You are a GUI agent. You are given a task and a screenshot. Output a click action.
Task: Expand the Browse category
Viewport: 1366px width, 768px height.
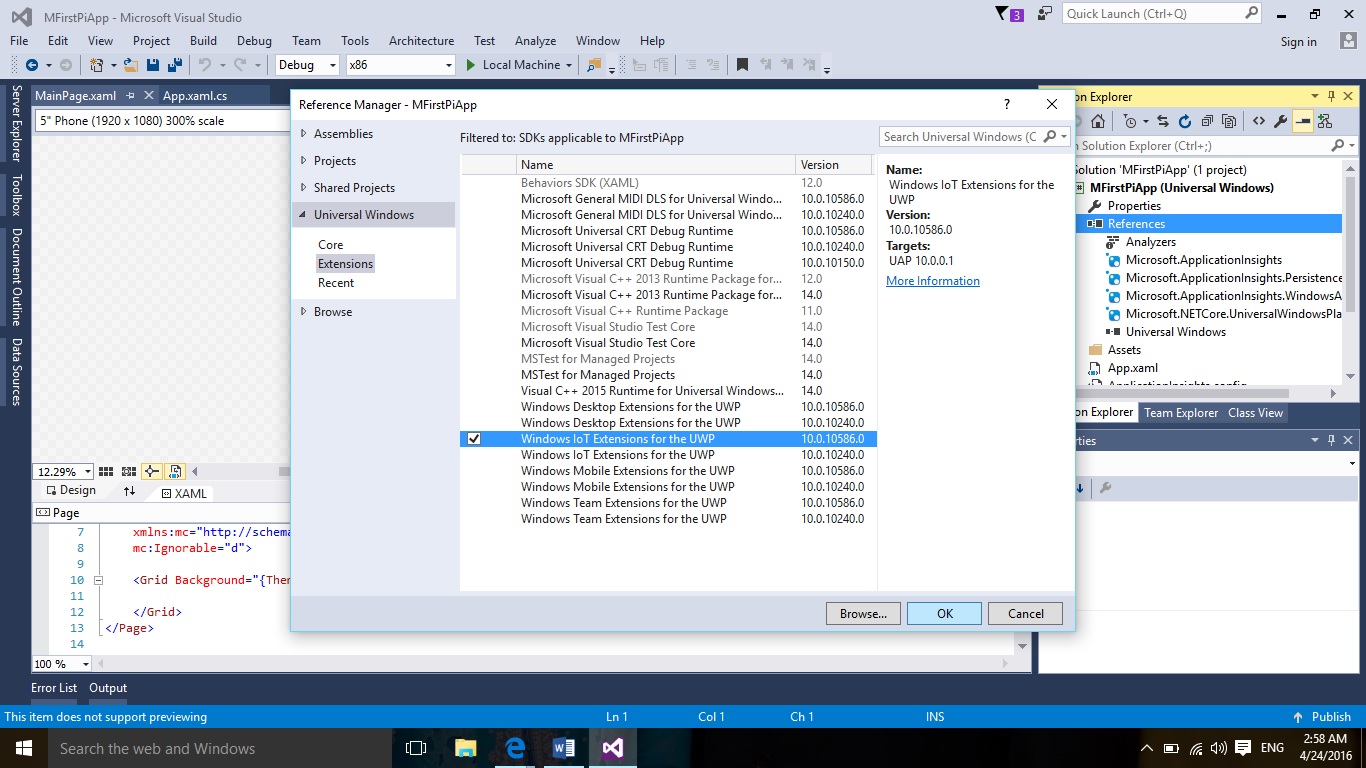click(304, 312)
